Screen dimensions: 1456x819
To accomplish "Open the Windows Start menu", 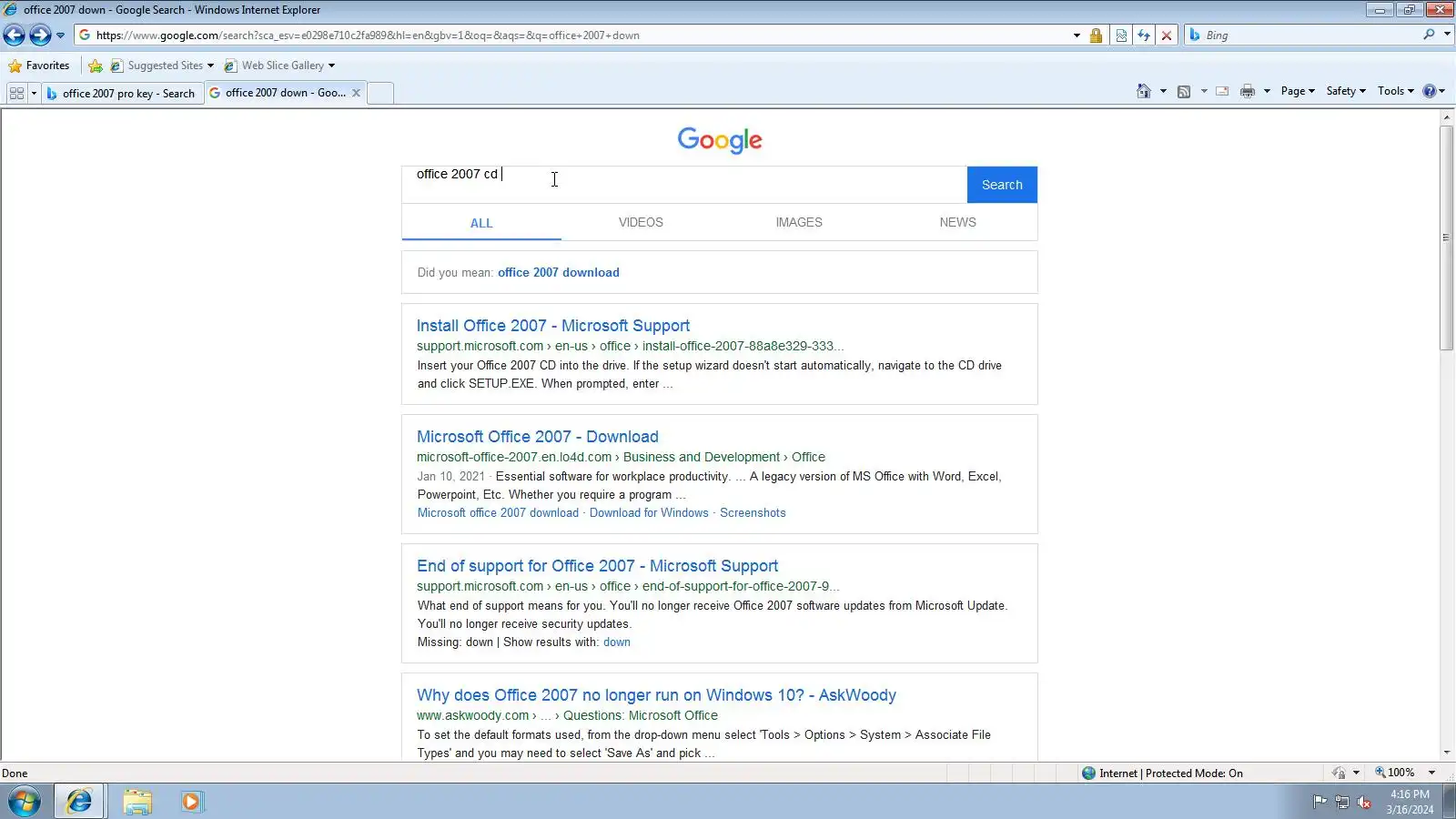I will tap(25, 802).
